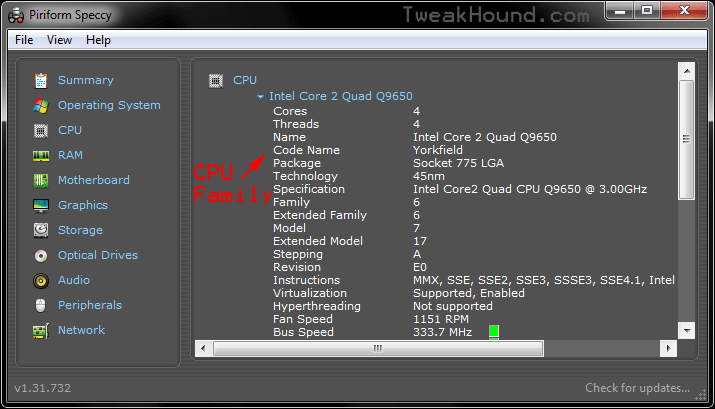The width and height of the screenshot is (715, 409).
Task: Click the Specification value at 3.00GHz
Action: click(530, 189)
